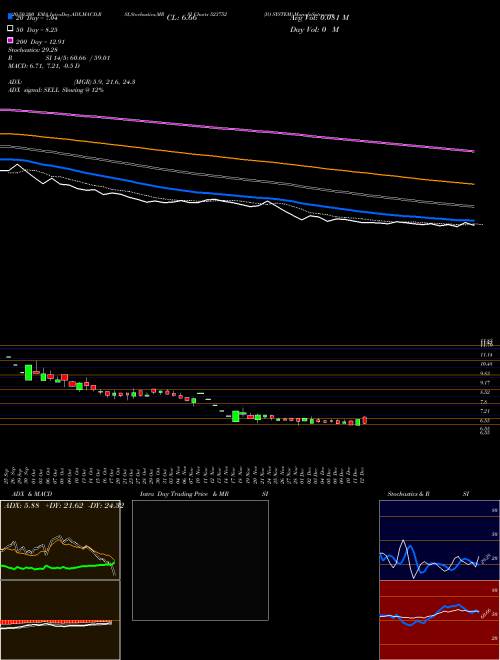Viewport: 500px width, 660px height.
Task: Open the blue Stochastics oscillator panel
Action: (x=439, y=540)
